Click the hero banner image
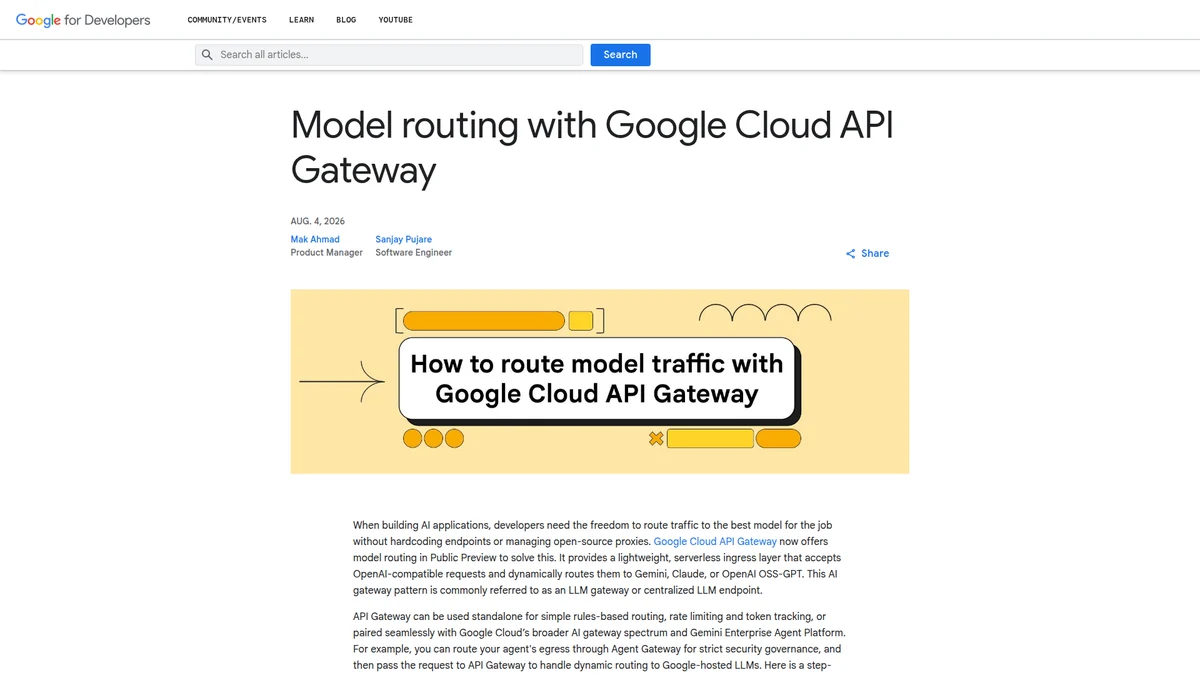The width and height of the screenshot is (1200, 675). tap(600, 381)
